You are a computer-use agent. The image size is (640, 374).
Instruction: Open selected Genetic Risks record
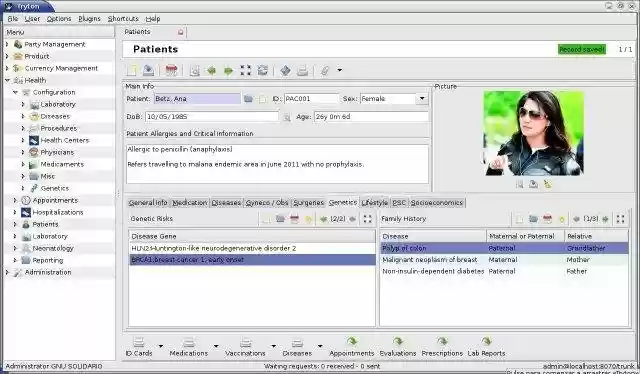[280, 219]
